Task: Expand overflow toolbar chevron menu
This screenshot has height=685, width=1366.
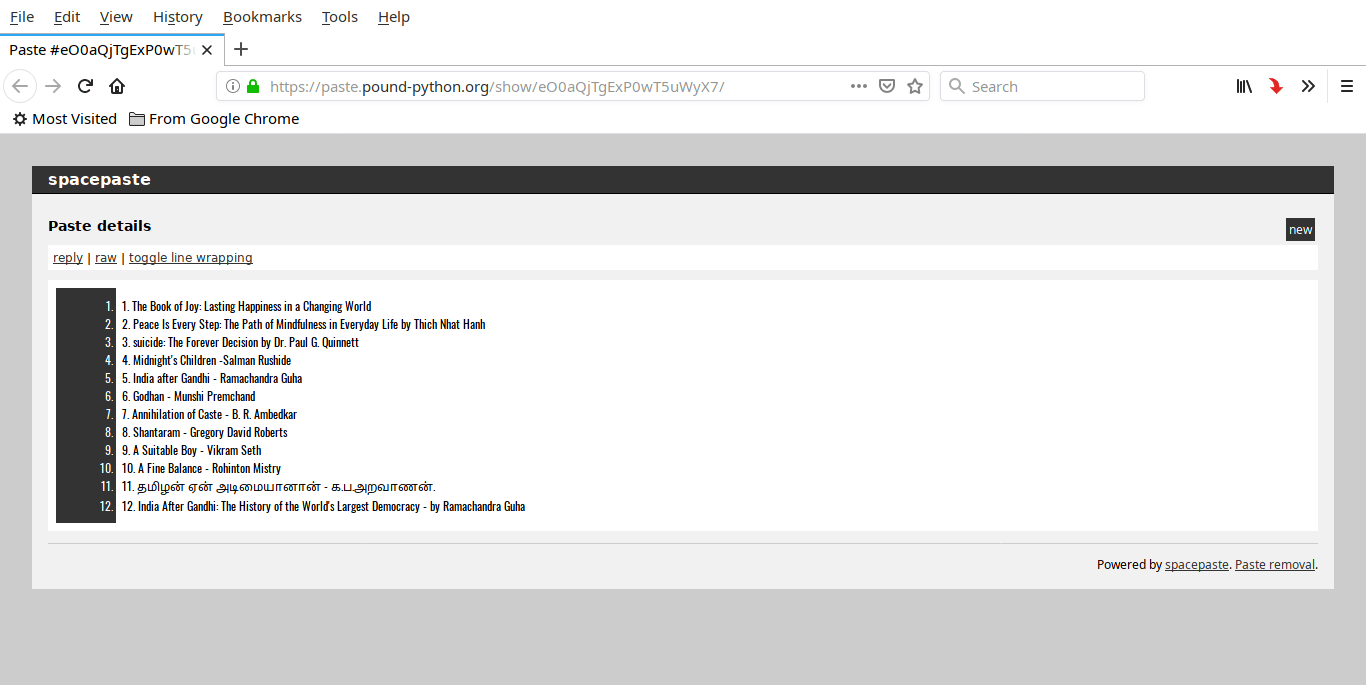Action: click(x=1308, y=86)
